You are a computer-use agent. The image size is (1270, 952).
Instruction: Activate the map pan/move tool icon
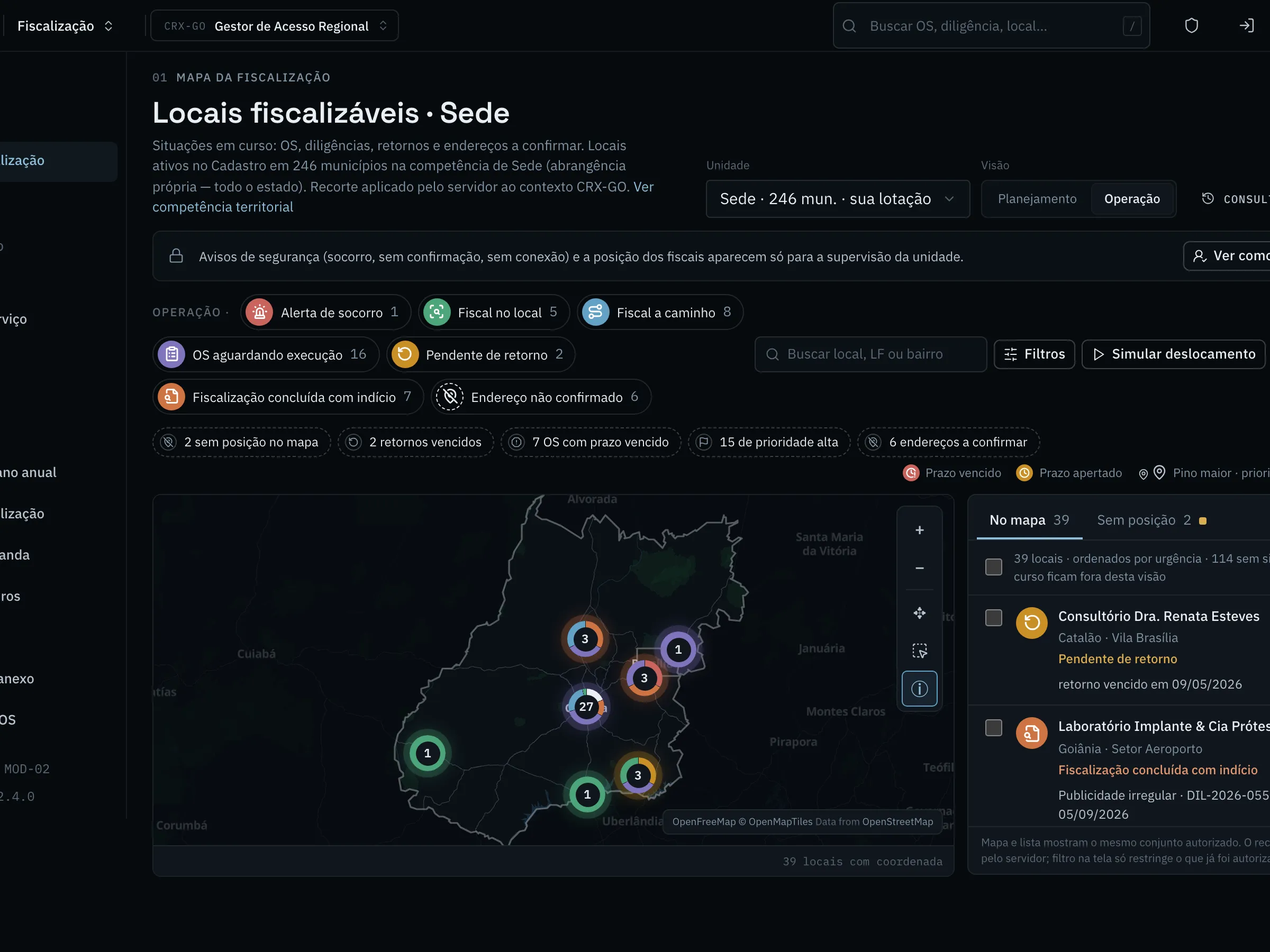(x=919, y=613)
